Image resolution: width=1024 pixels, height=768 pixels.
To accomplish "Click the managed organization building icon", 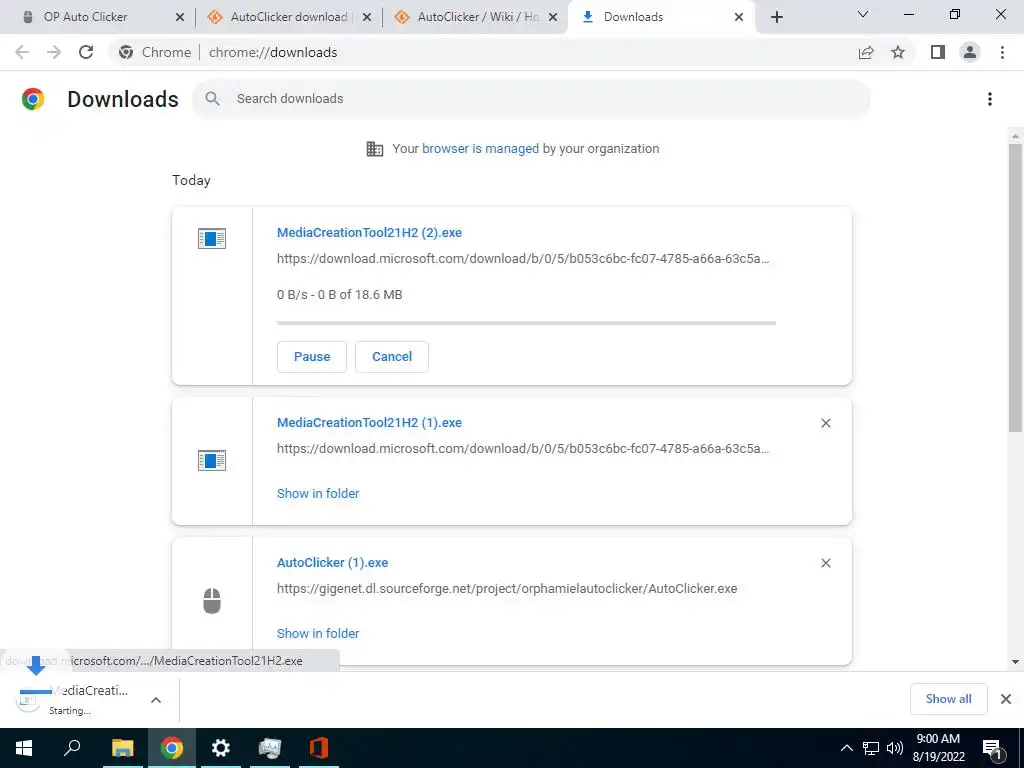I will (x=374, y=149).
